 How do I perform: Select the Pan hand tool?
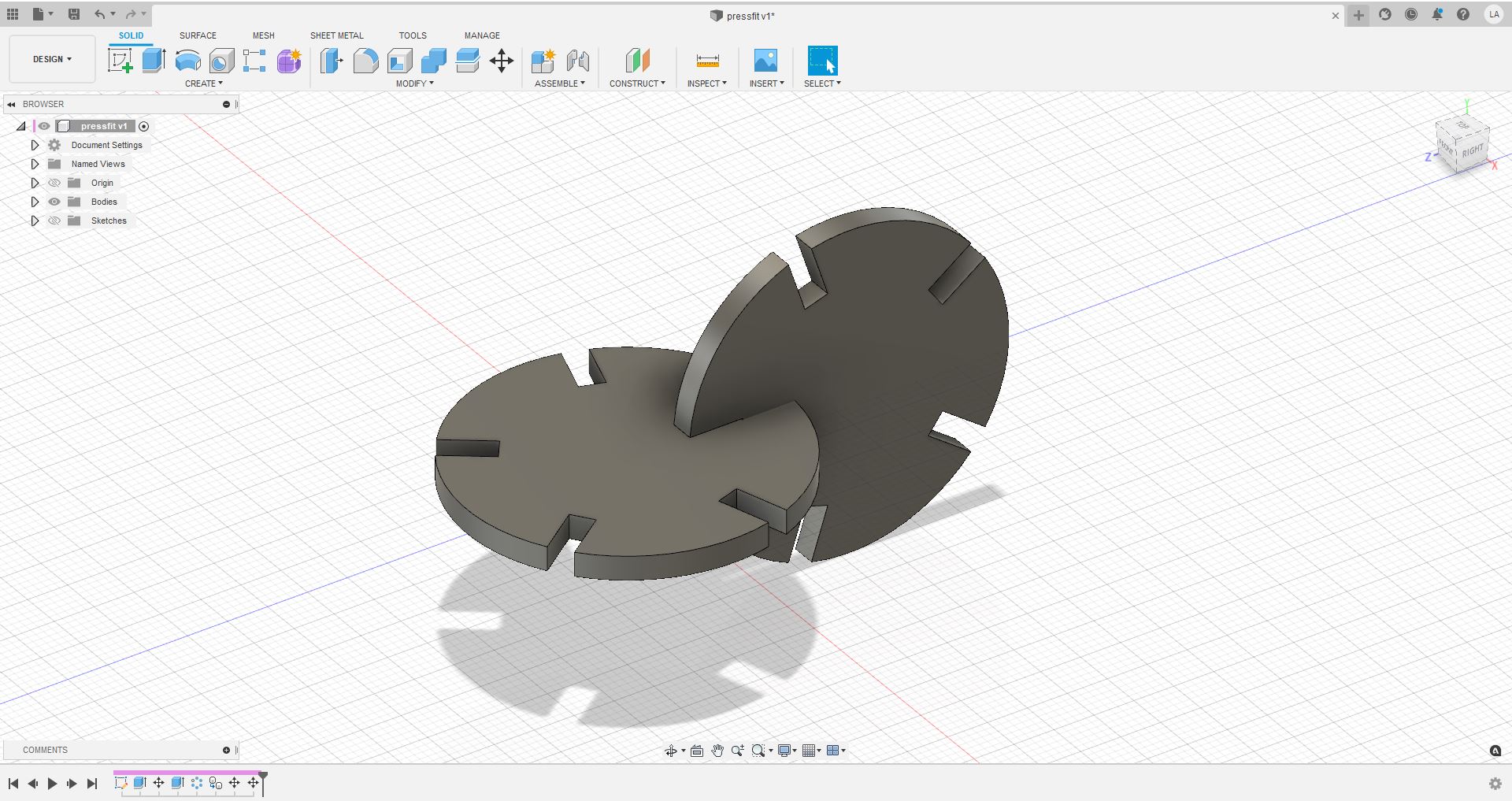coord(717,751)
